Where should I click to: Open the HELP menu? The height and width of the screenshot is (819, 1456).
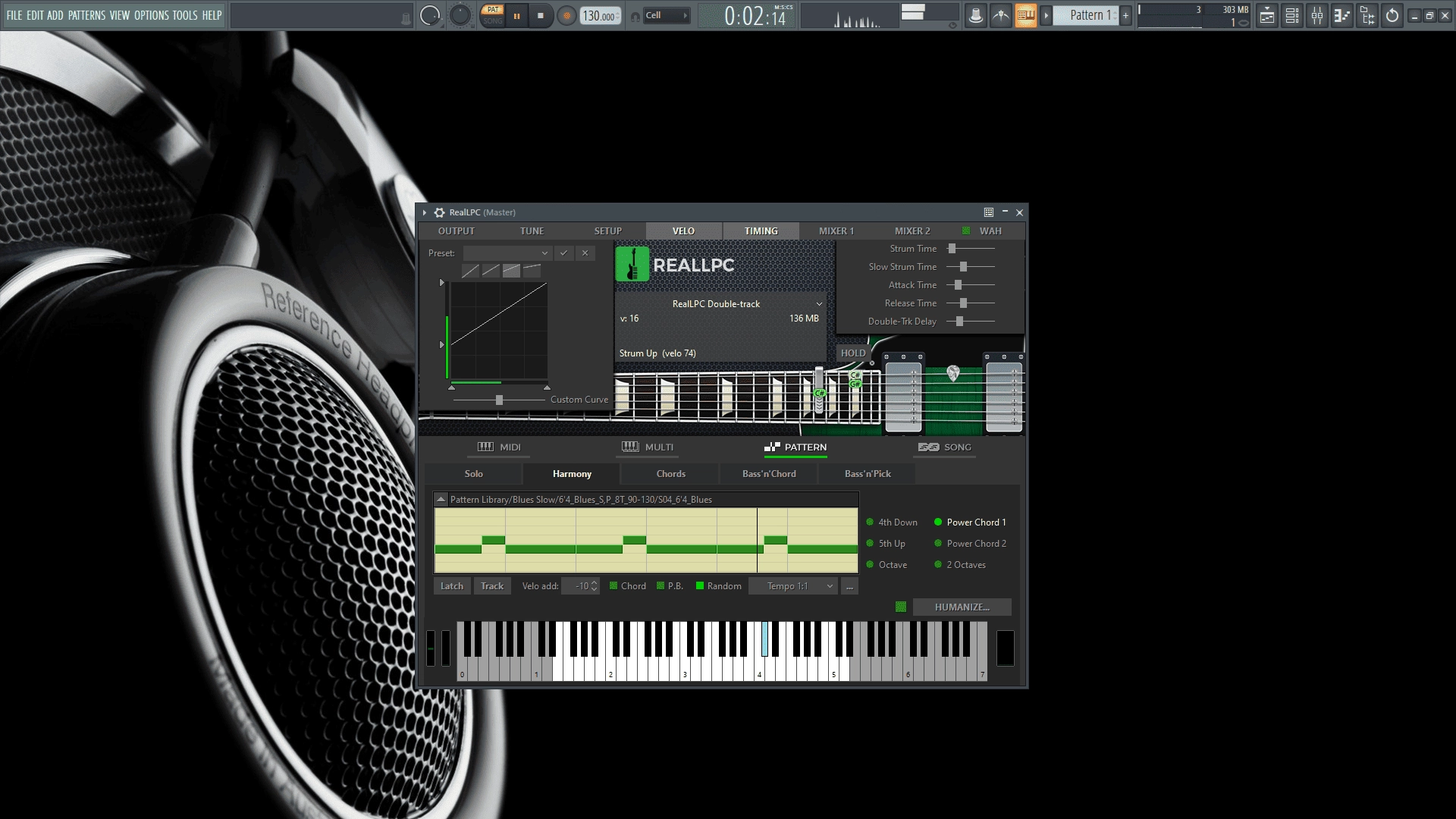(212, 15)
